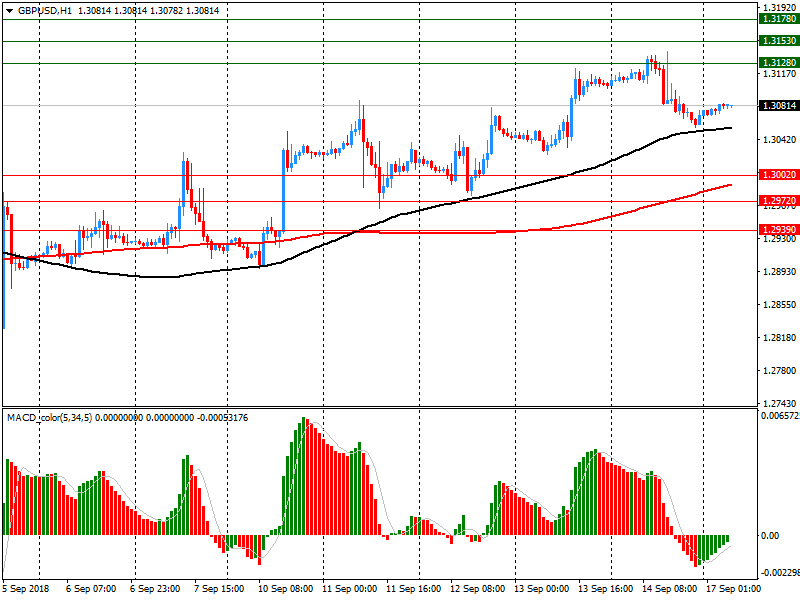The height and width of the screenshot is (600, 800).
Task: Click the 1.31920 price scale value
Action: (779, 8)
